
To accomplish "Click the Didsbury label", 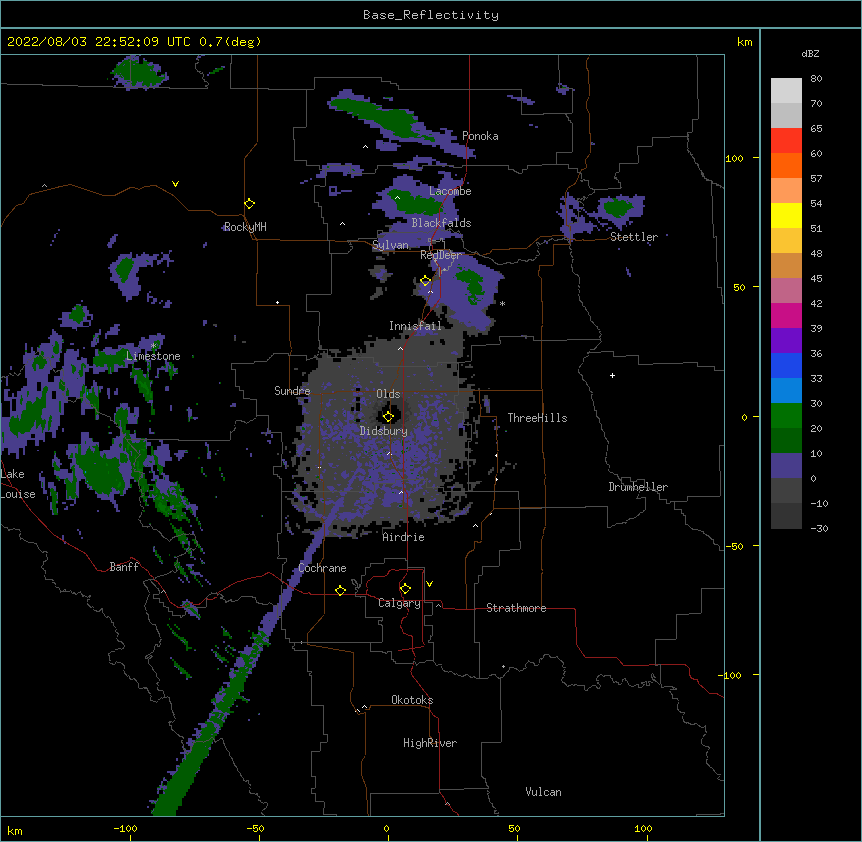I will (x=384, y=431).
